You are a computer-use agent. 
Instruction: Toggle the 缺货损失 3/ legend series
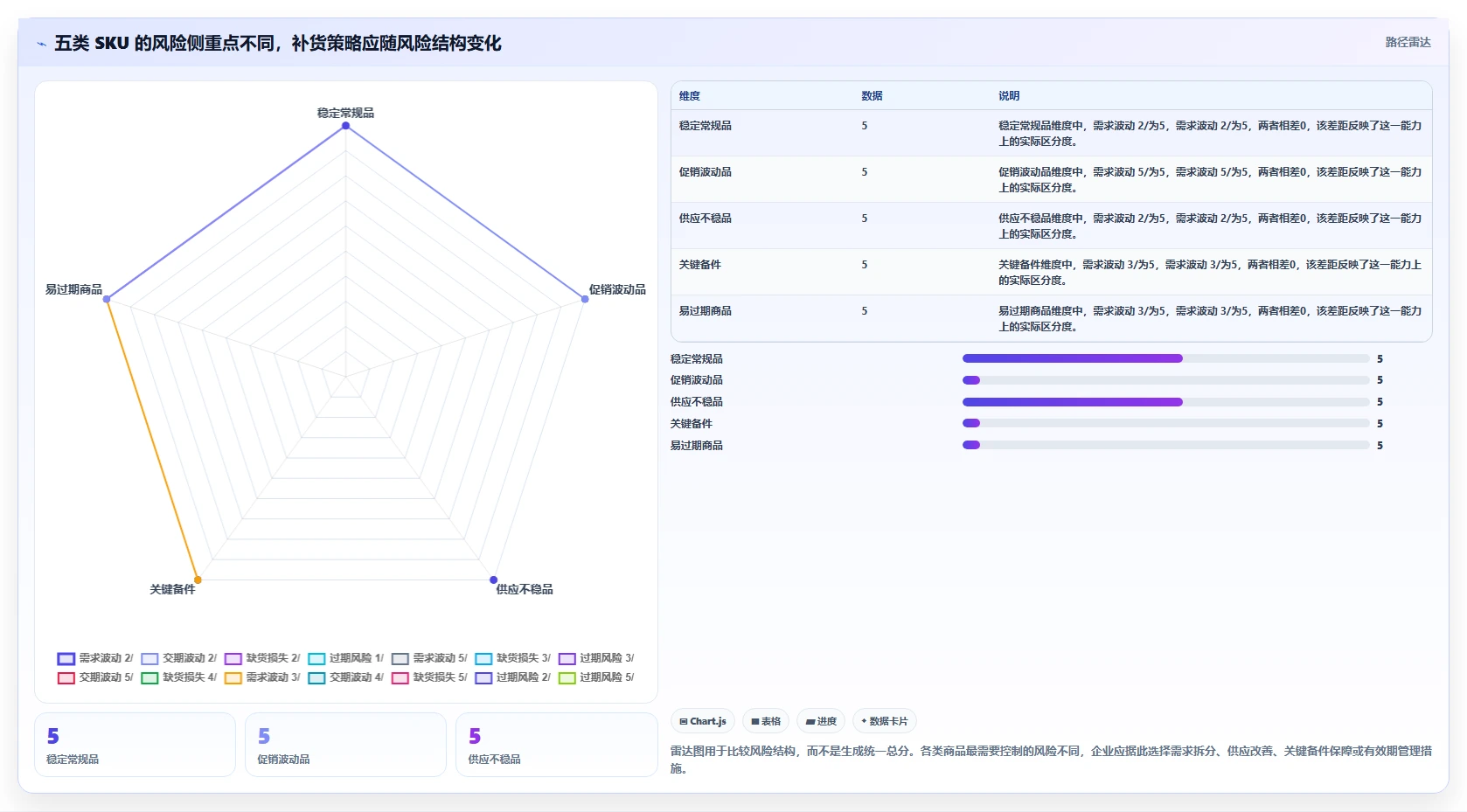[x=512, y=658]
